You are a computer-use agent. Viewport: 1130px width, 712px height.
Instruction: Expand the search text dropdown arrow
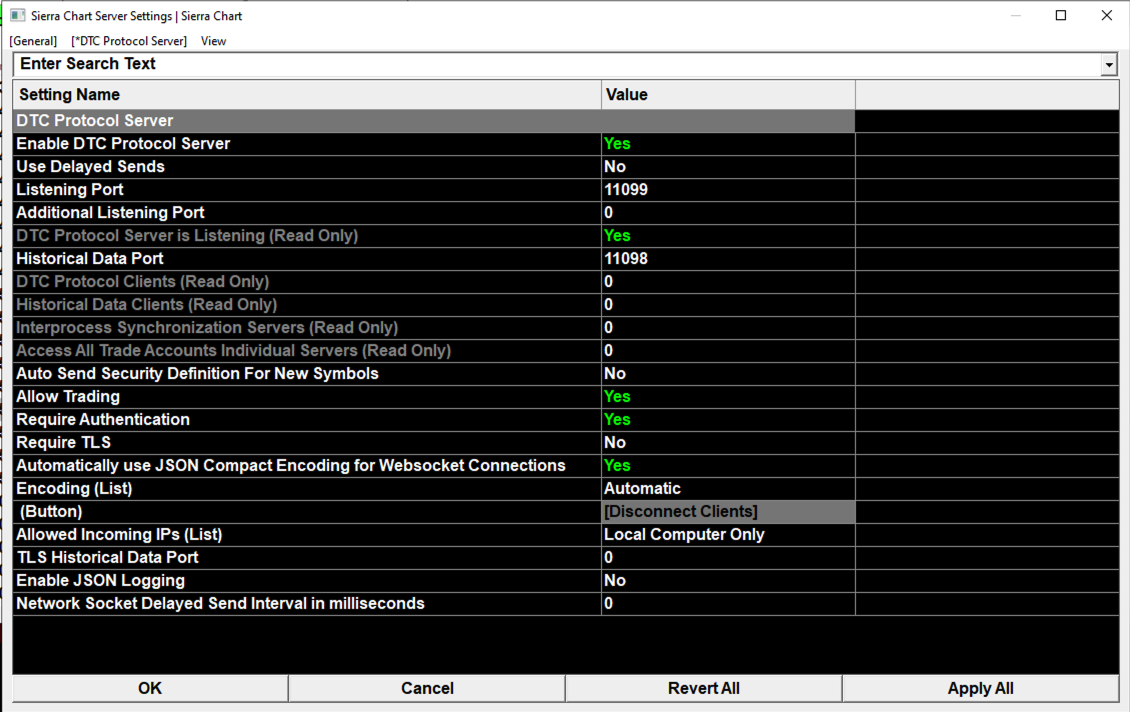[1109, 65]
